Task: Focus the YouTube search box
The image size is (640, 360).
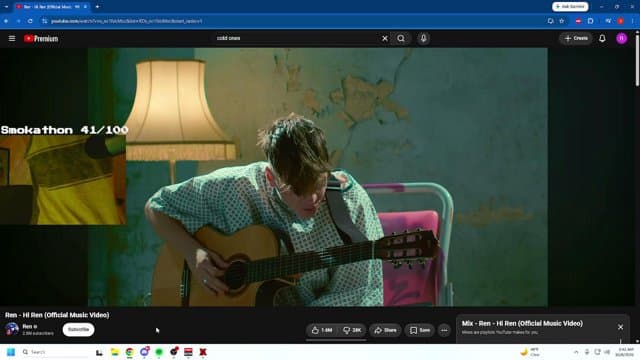Action: pos(296,38)
